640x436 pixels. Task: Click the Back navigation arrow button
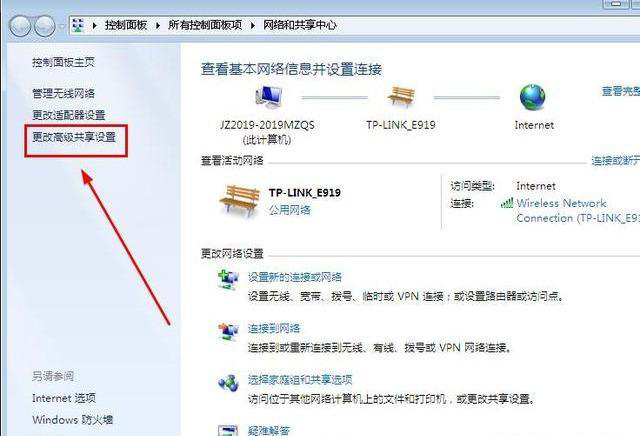click(x=20, y=26)
